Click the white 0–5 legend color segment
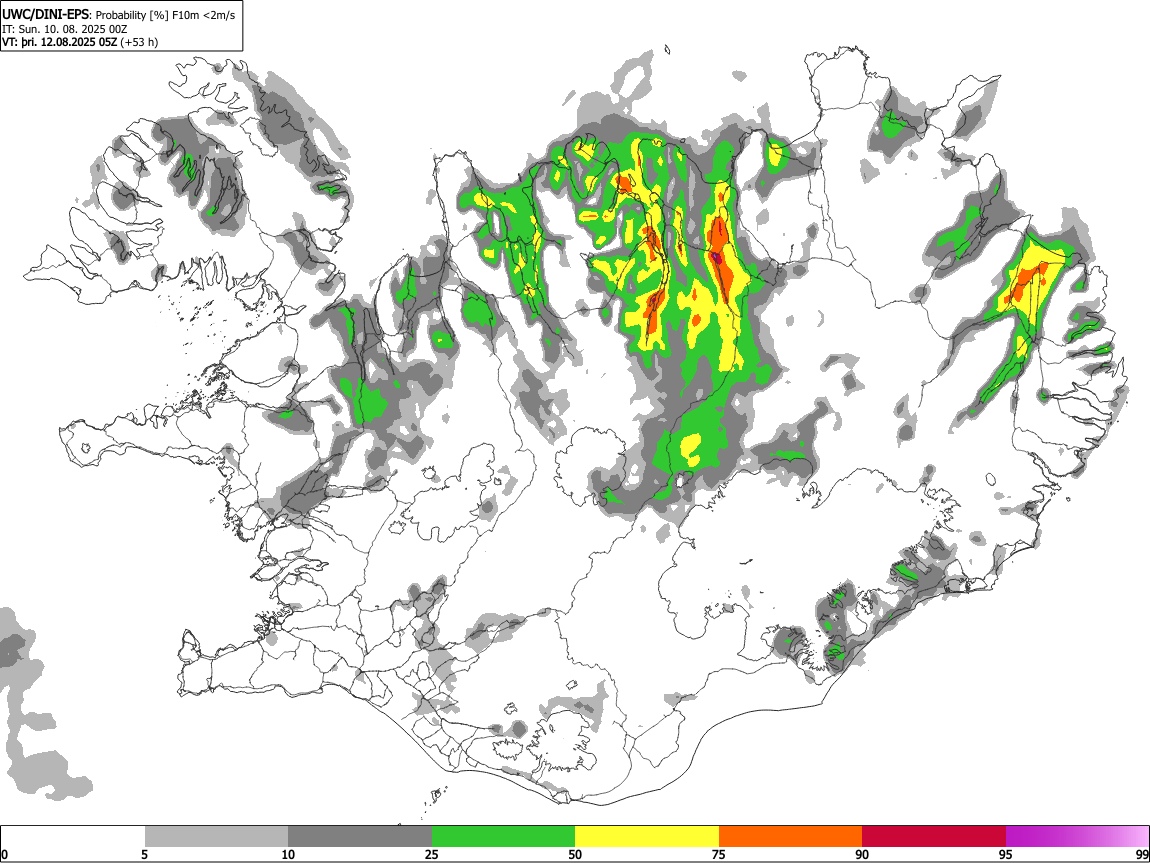The width and height of the screenshot is (1150, 863). click(73, 837)
